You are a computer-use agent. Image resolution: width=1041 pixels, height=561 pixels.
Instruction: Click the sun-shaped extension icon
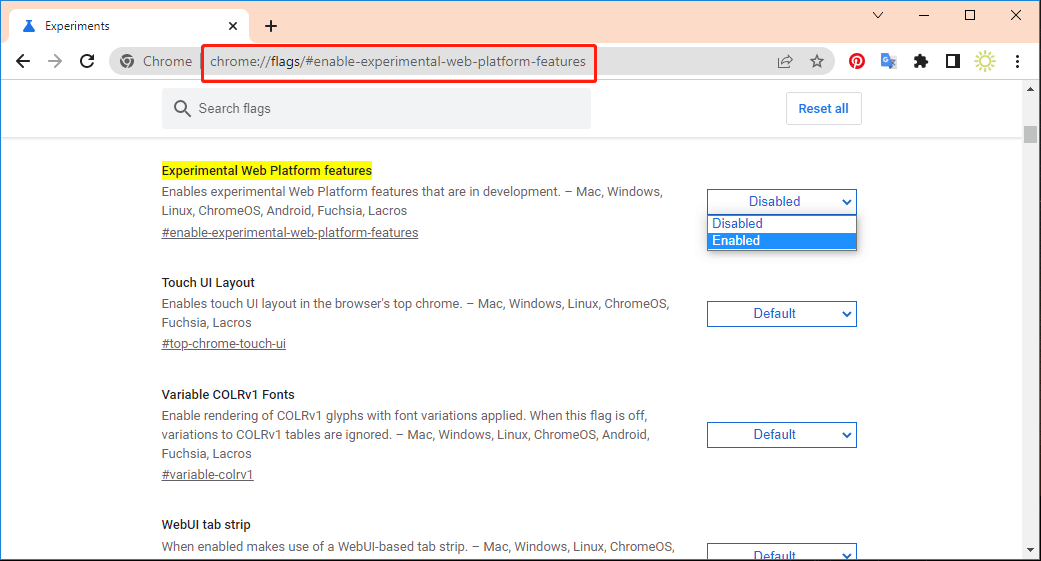coord(985,61)
